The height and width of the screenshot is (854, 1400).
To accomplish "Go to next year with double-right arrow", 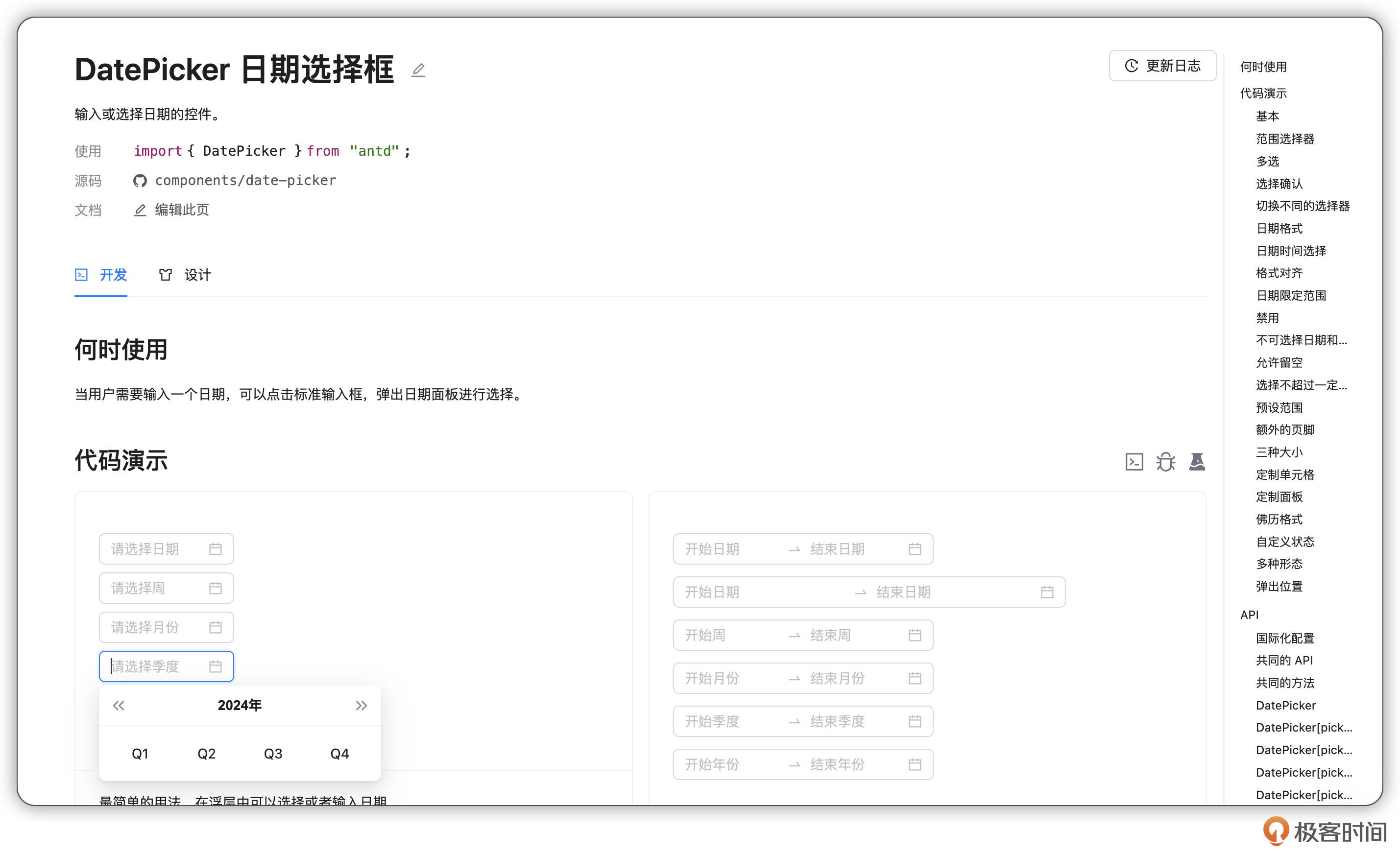I will [x=362, y=706].
